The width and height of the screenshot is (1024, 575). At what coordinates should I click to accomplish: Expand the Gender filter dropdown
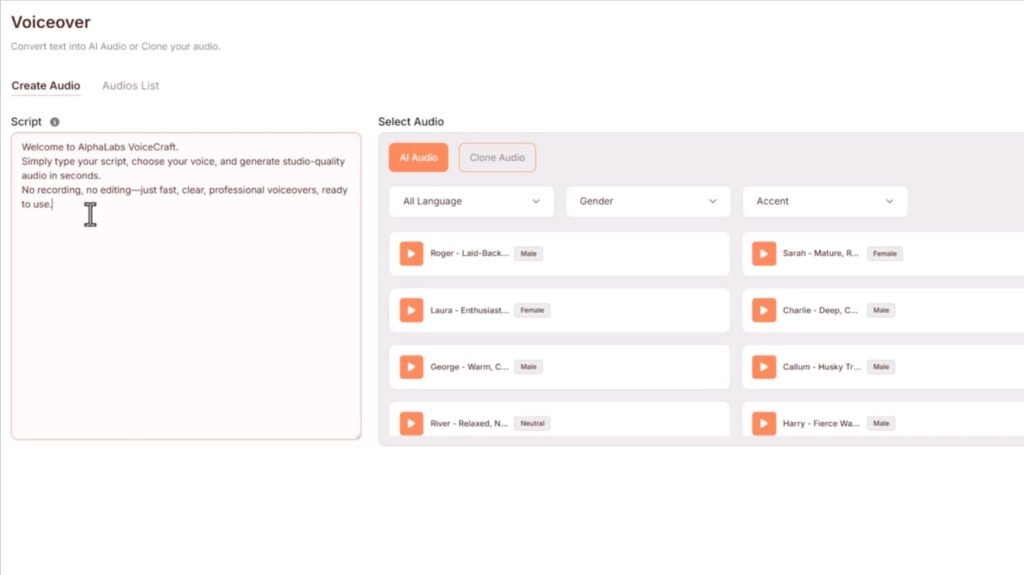tap(647, 201)
